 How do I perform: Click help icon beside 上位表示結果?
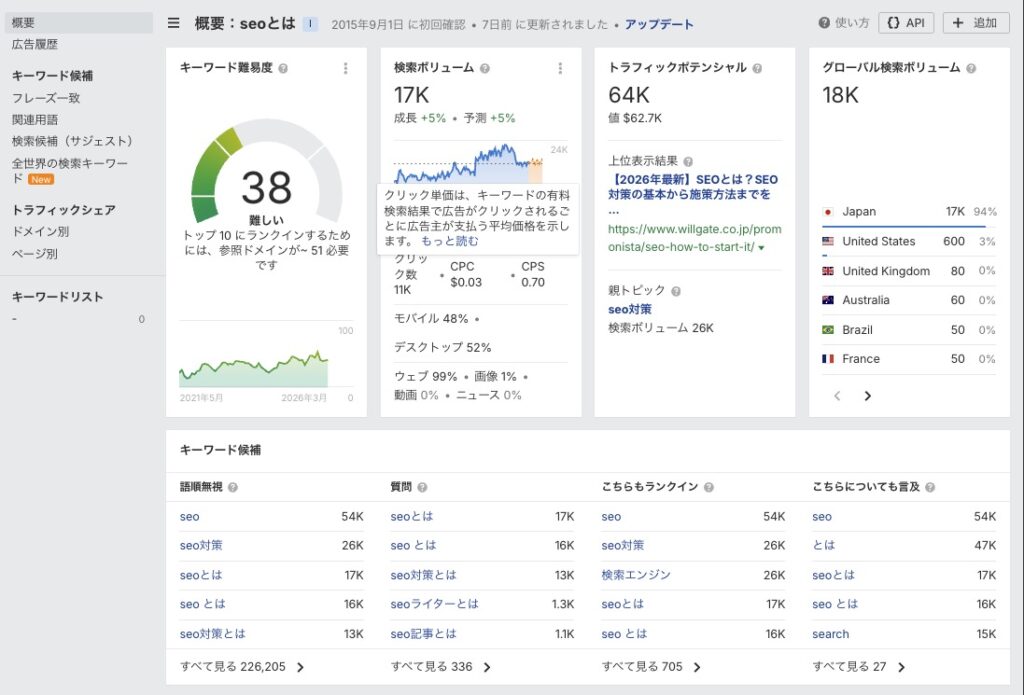(688, 161)
